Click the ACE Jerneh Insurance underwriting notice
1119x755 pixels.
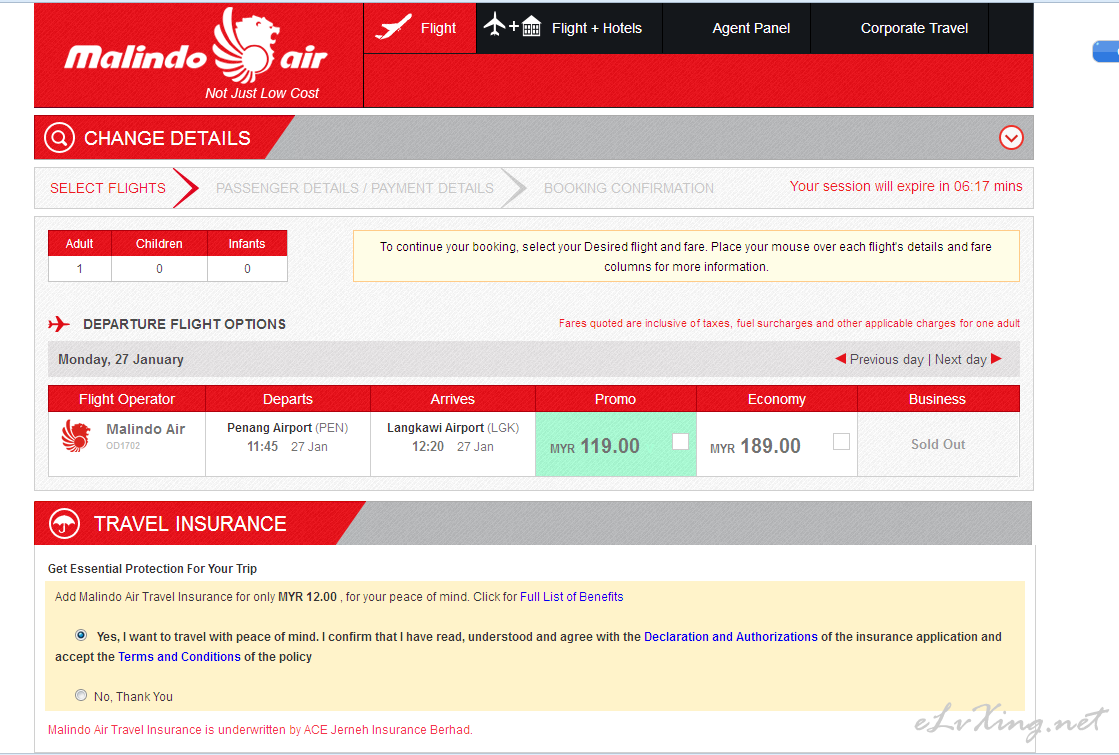pyautogui.click(x=260, y=730)
